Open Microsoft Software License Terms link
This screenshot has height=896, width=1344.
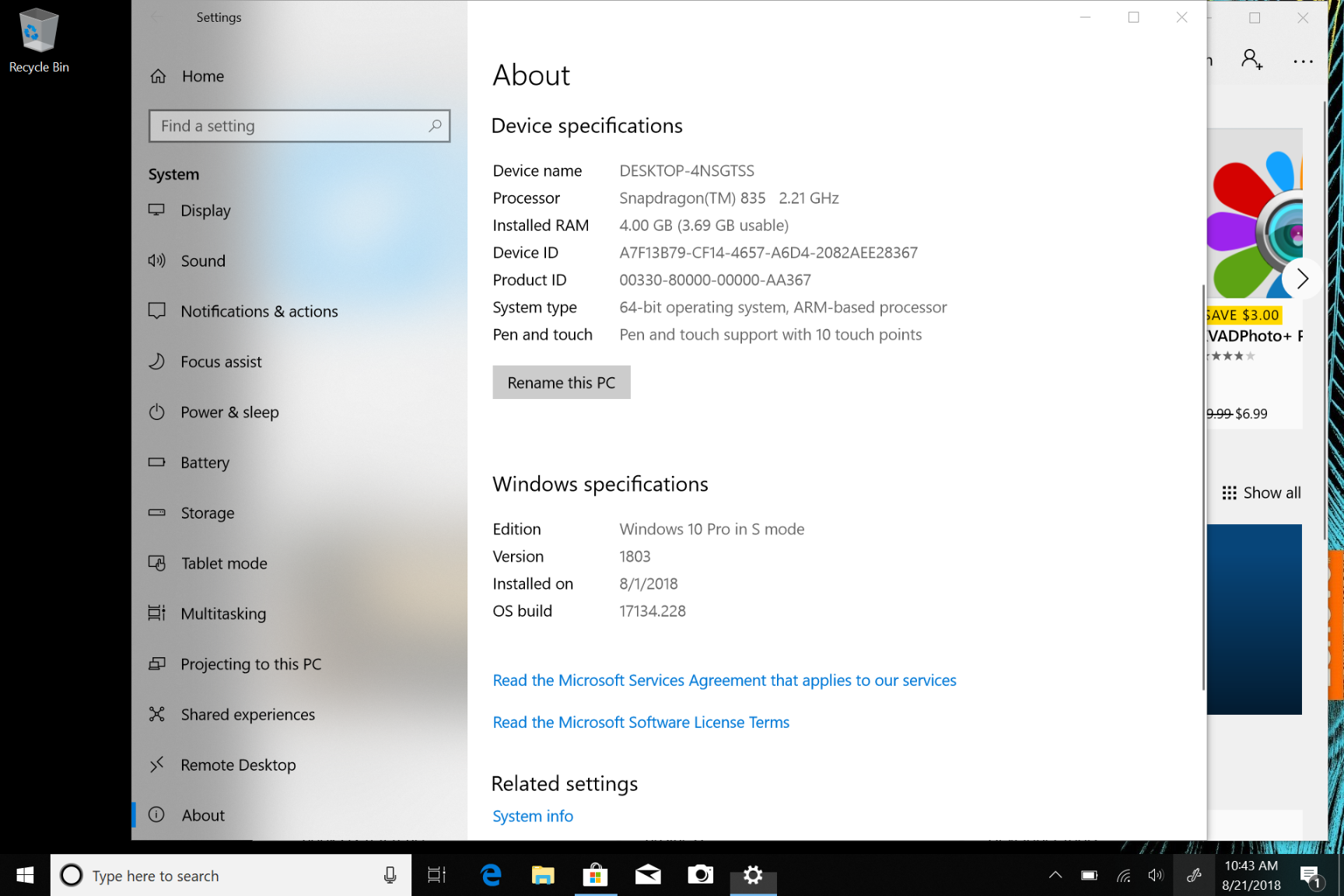tap(641, 723)
